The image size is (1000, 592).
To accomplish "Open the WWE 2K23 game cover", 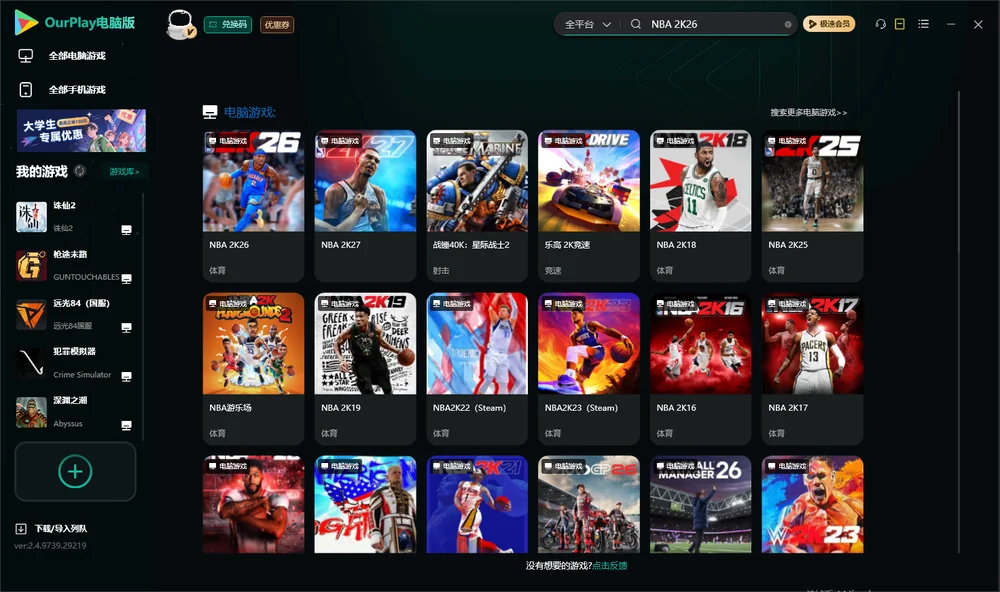I will pyautogui.click(x=812, y=504).
